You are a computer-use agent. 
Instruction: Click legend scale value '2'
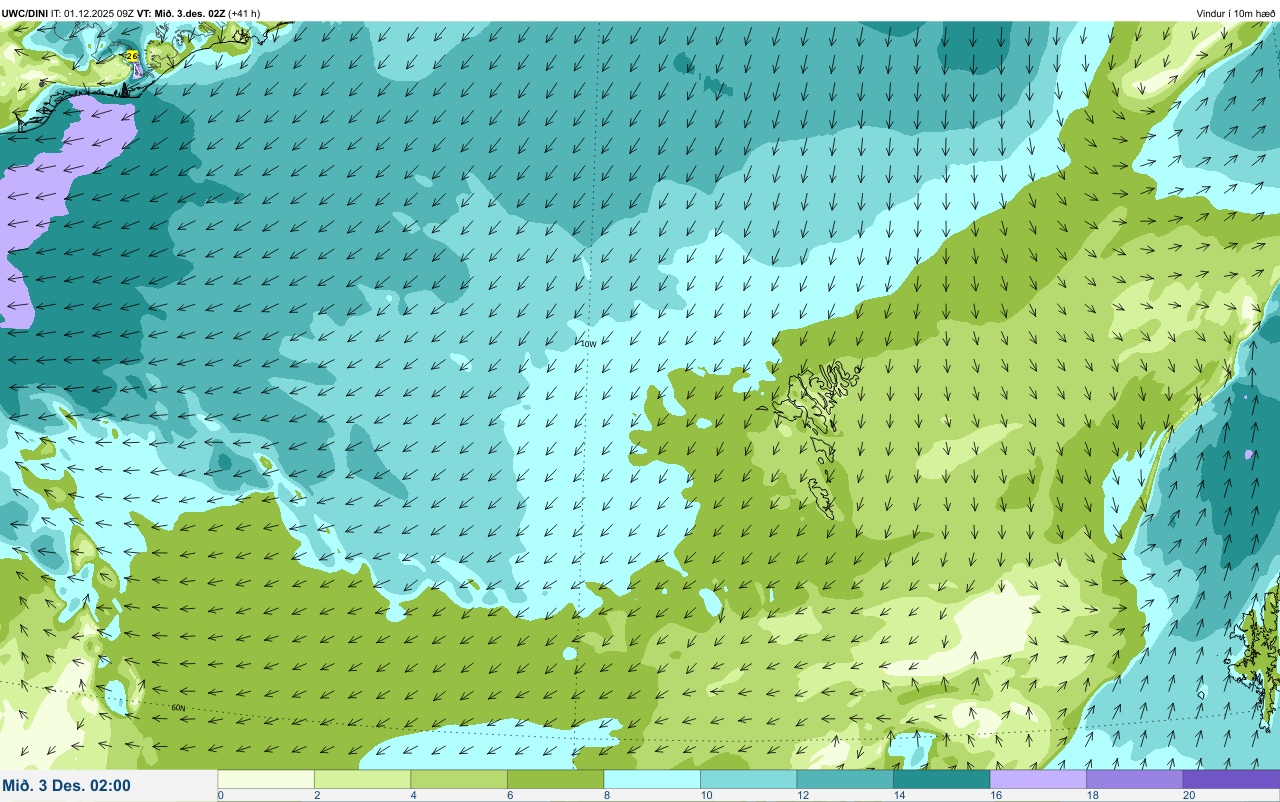click(315, 795)
